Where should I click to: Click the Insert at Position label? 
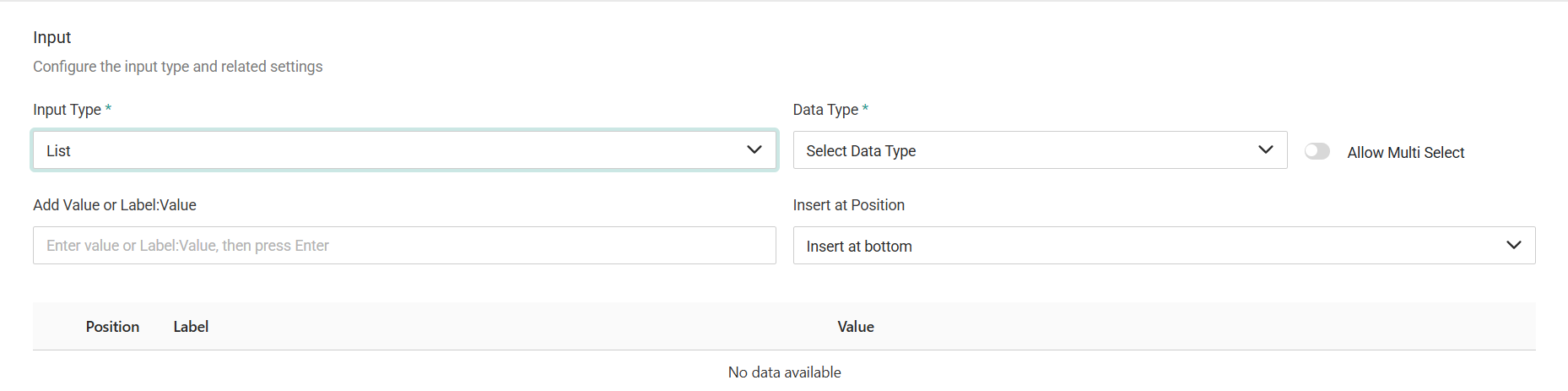(848, 205)
